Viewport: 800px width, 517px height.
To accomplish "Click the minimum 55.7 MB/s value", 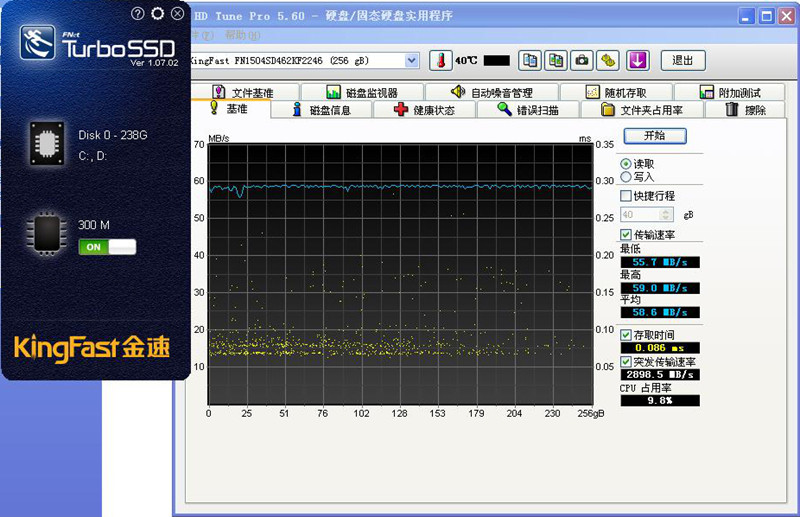I will tap(660, 262).
